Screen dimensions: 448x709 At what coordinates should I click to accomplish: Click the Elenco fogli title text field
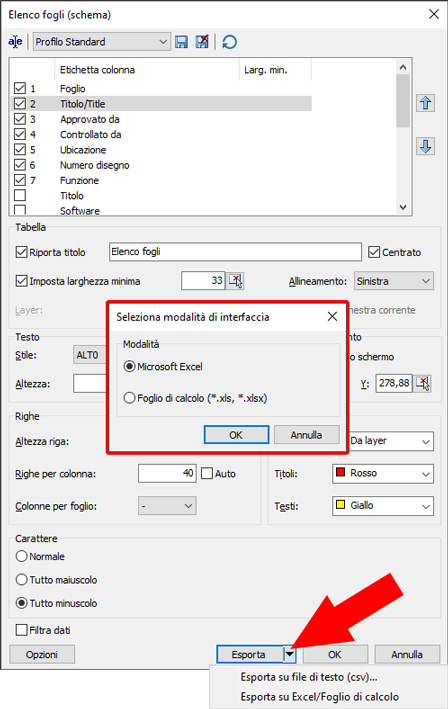[x=235, y=252]
